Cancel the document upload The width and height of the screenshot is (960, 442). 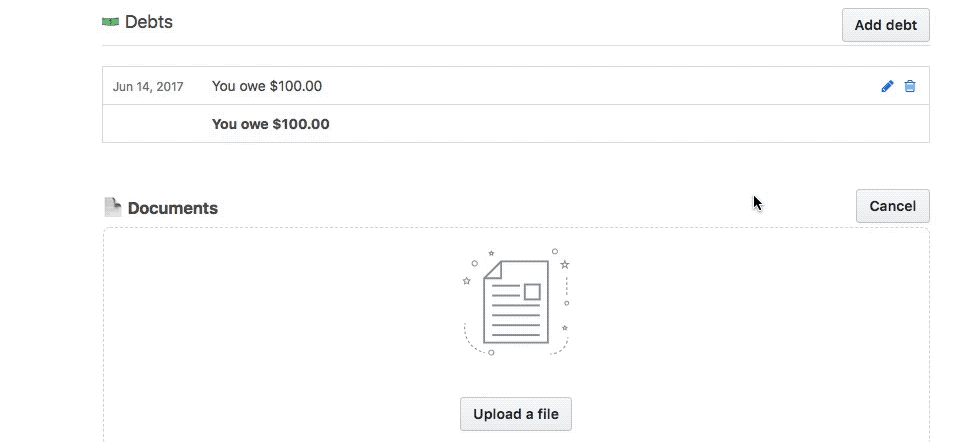[893, 206]
